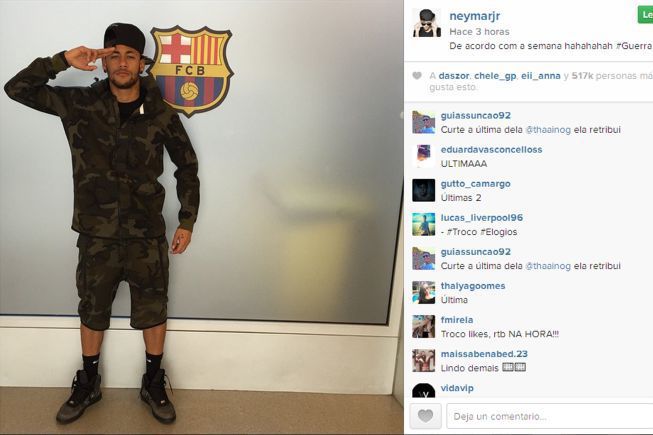
Task: Click thalyagoomes commenter avatar
Action: pos(424,292)
